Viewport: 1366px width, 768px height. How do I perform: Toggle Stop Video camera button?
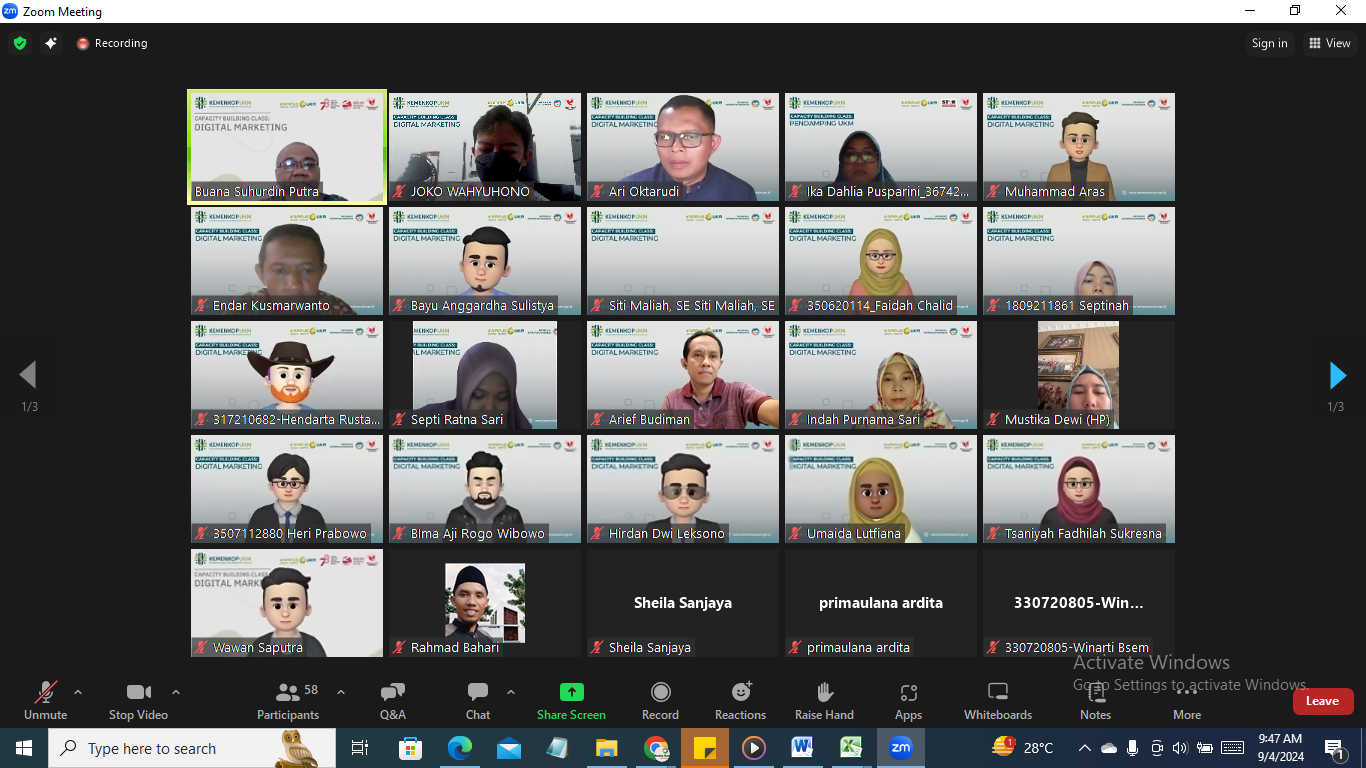[138, 700]
